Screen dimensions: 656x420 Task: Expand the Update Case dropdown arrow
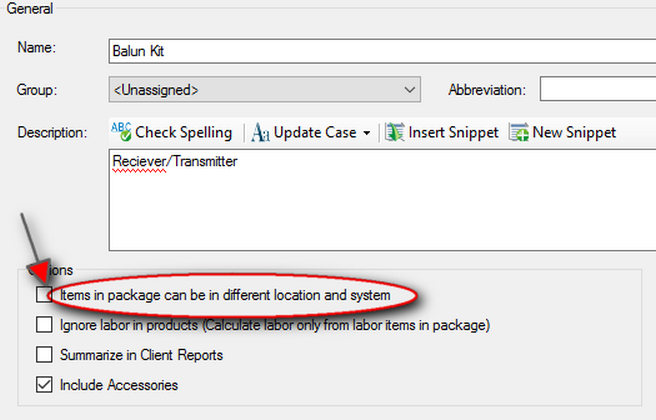pyautogui.click(x=367, y=133)
